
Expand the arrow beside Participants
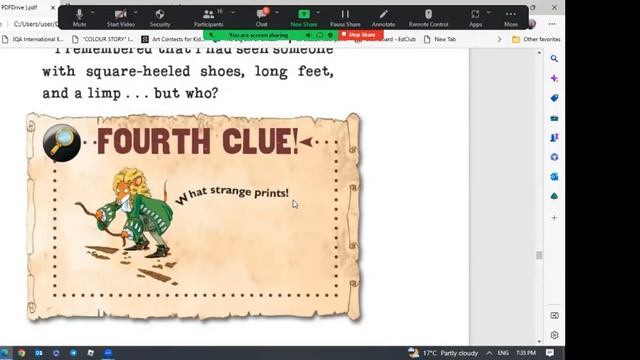[x=233, y=13]
